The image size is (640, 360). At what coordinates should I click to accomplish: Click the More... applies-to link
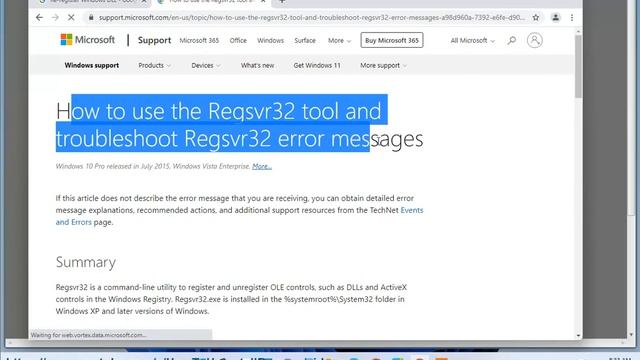[262, 166]
